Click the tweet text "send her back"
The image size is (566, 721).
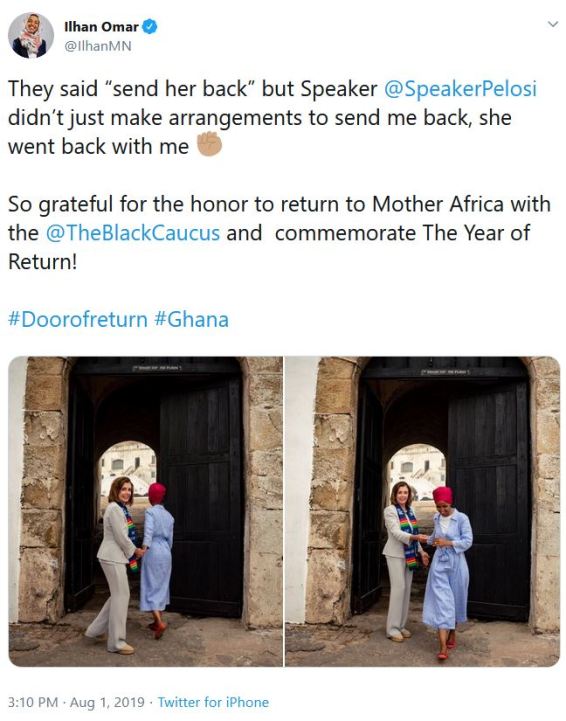177,89
